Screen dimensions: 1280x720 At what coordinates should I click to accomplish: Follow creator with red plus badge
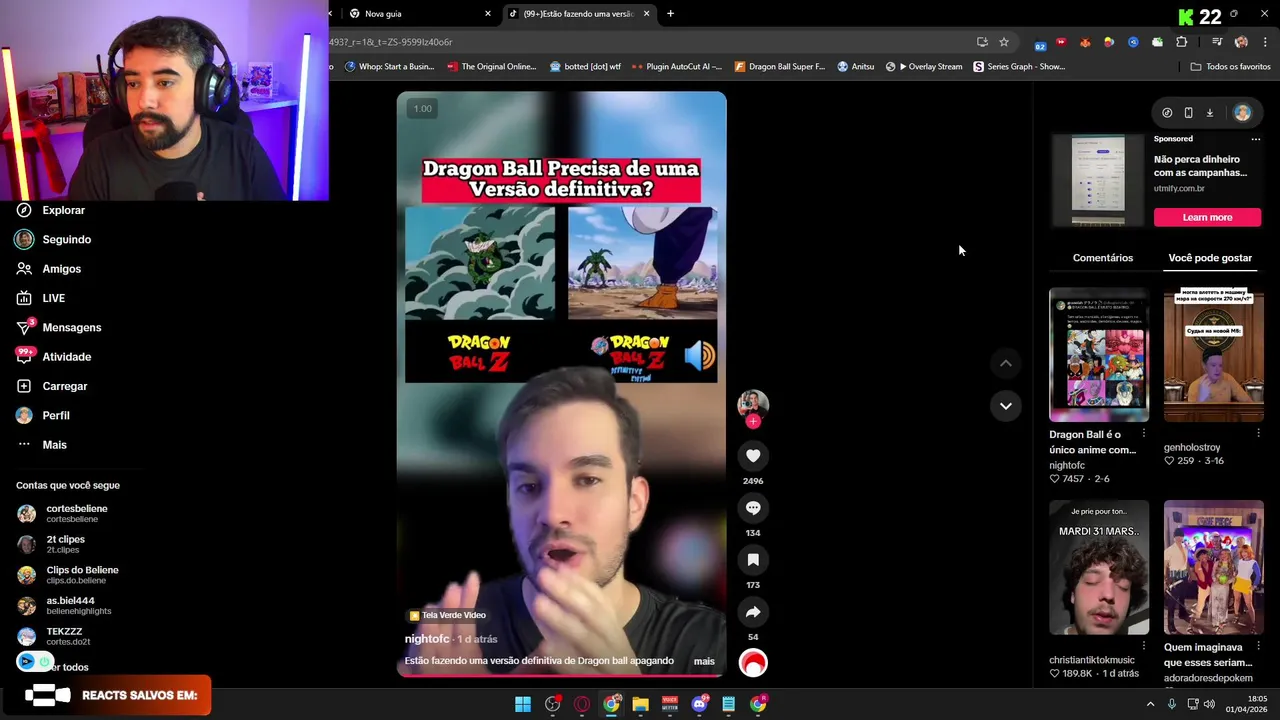pos(753,422)
